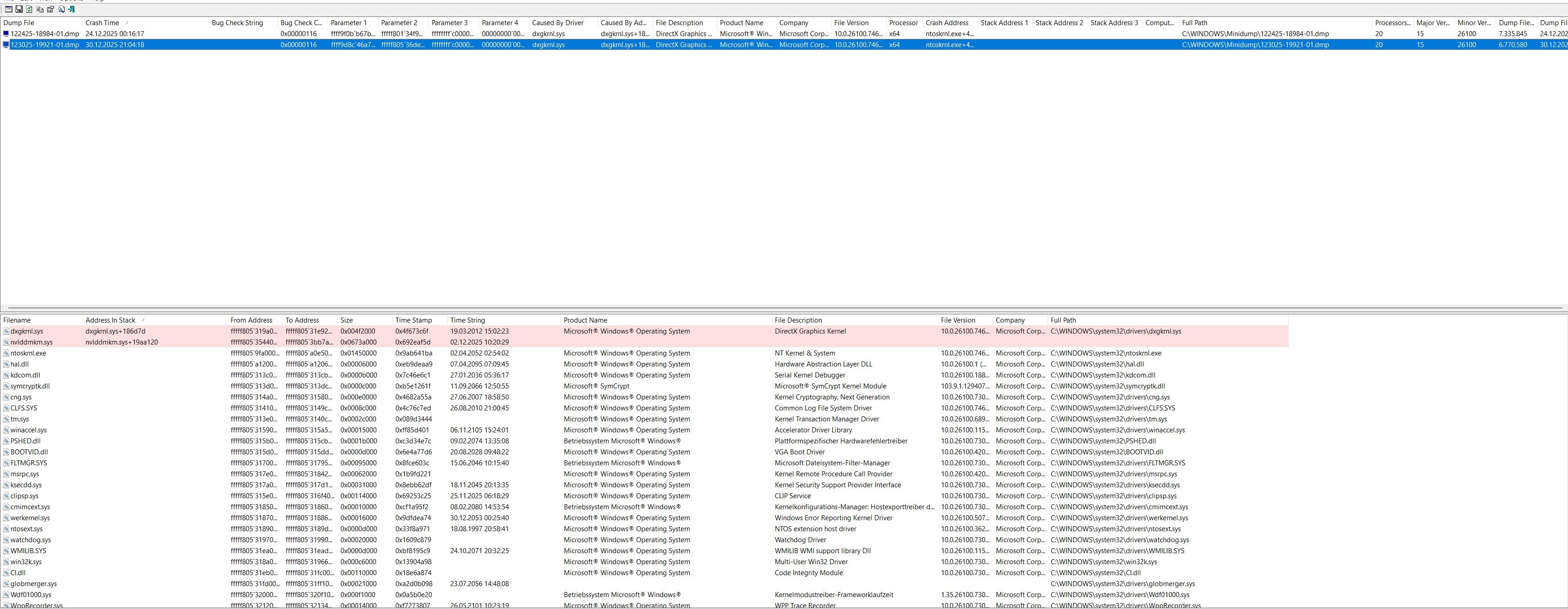
Task: Click the Bug Check String column header
Action: pyautogui.click(x=238, y=23)
